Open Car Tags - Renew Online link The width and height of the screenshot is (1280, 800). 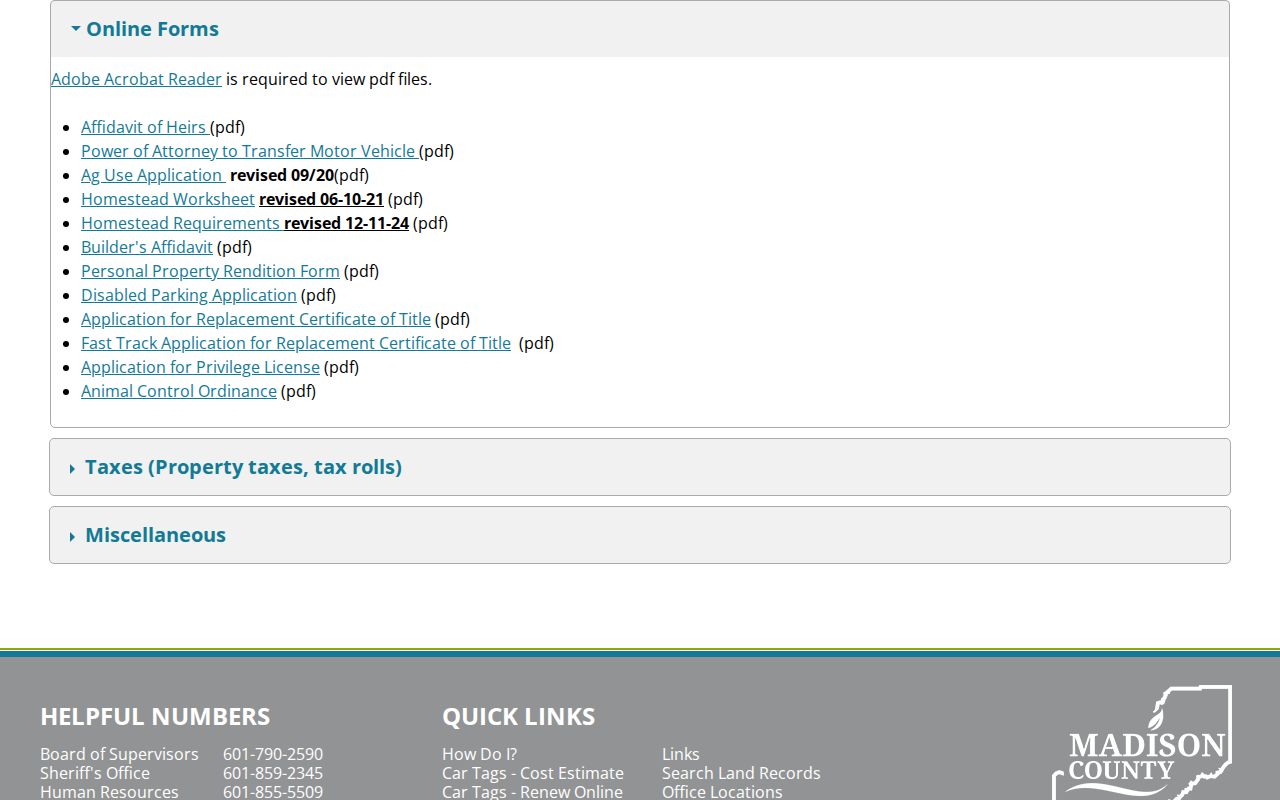[532, 791]
